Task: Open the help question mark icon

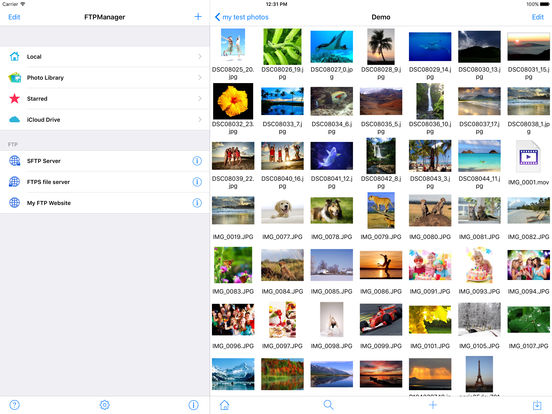Action: pyautogui.click(x=14, y=405)
